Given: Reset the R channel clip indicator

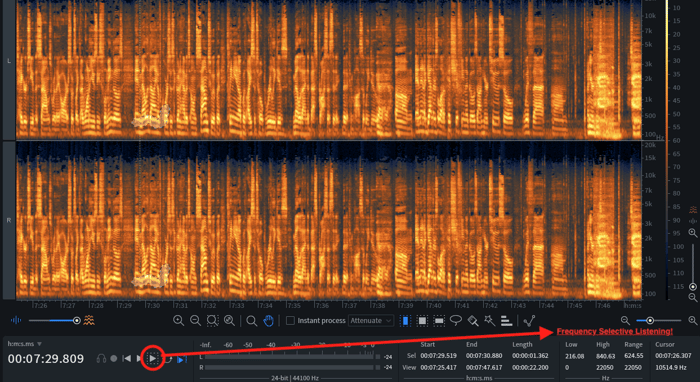Looking at the screenshot, I should click(x=378, y=367).
